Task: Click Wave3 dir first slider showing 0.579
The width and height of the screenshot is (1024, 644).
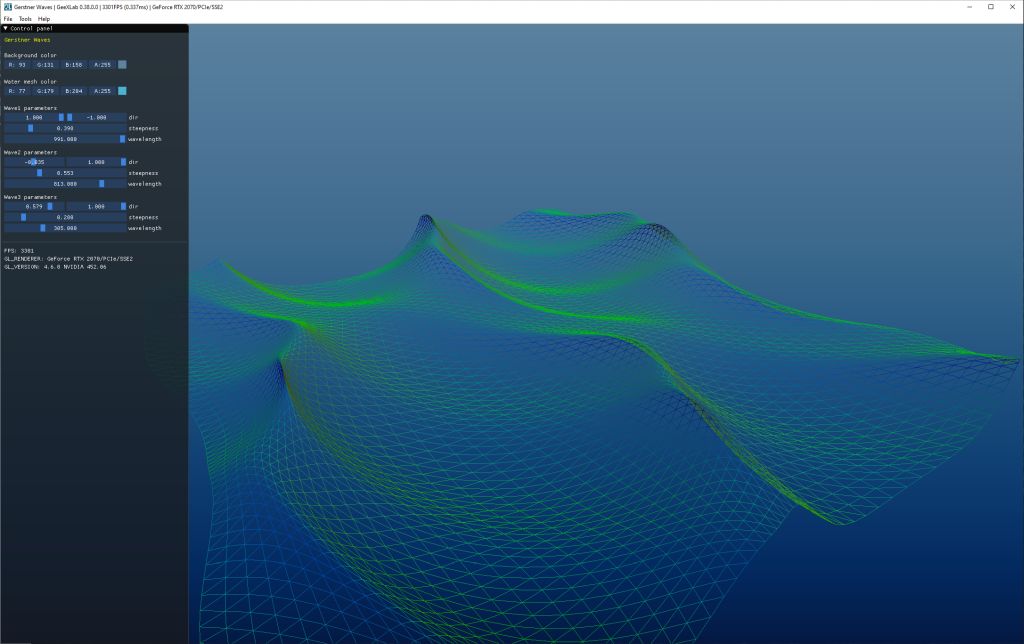Action: point(34,206)
